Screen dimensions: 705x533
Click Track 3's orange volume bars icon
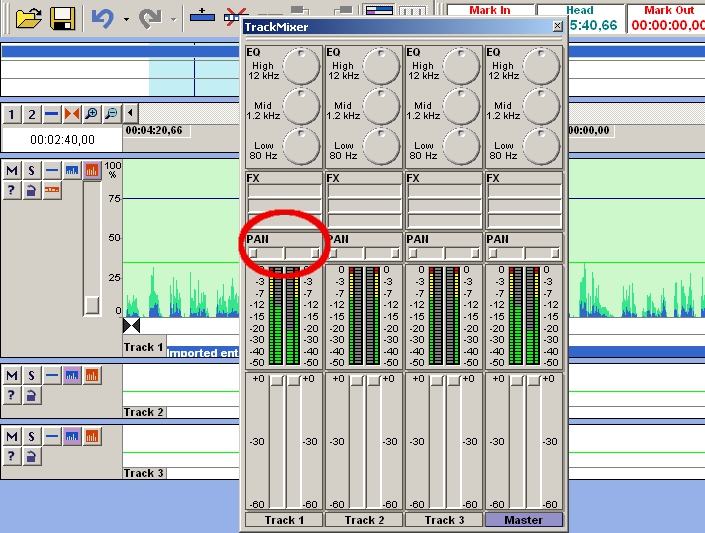(92, 436)
